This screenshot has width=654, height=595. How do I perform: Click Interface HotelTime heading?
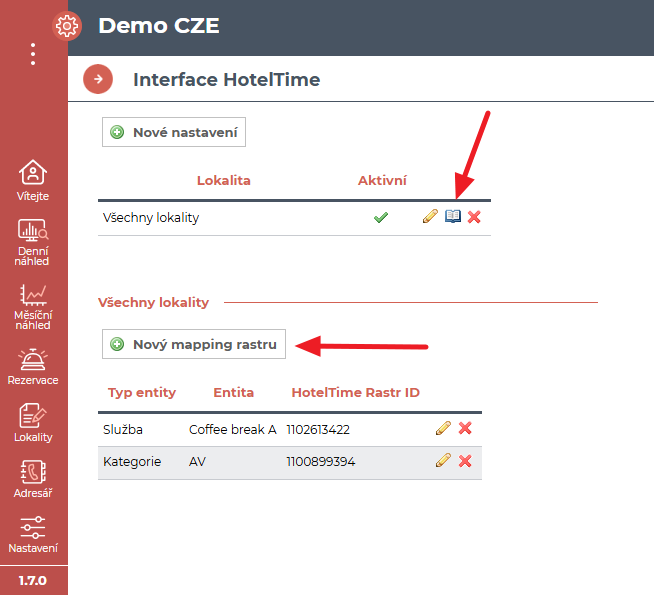[226, 80]
